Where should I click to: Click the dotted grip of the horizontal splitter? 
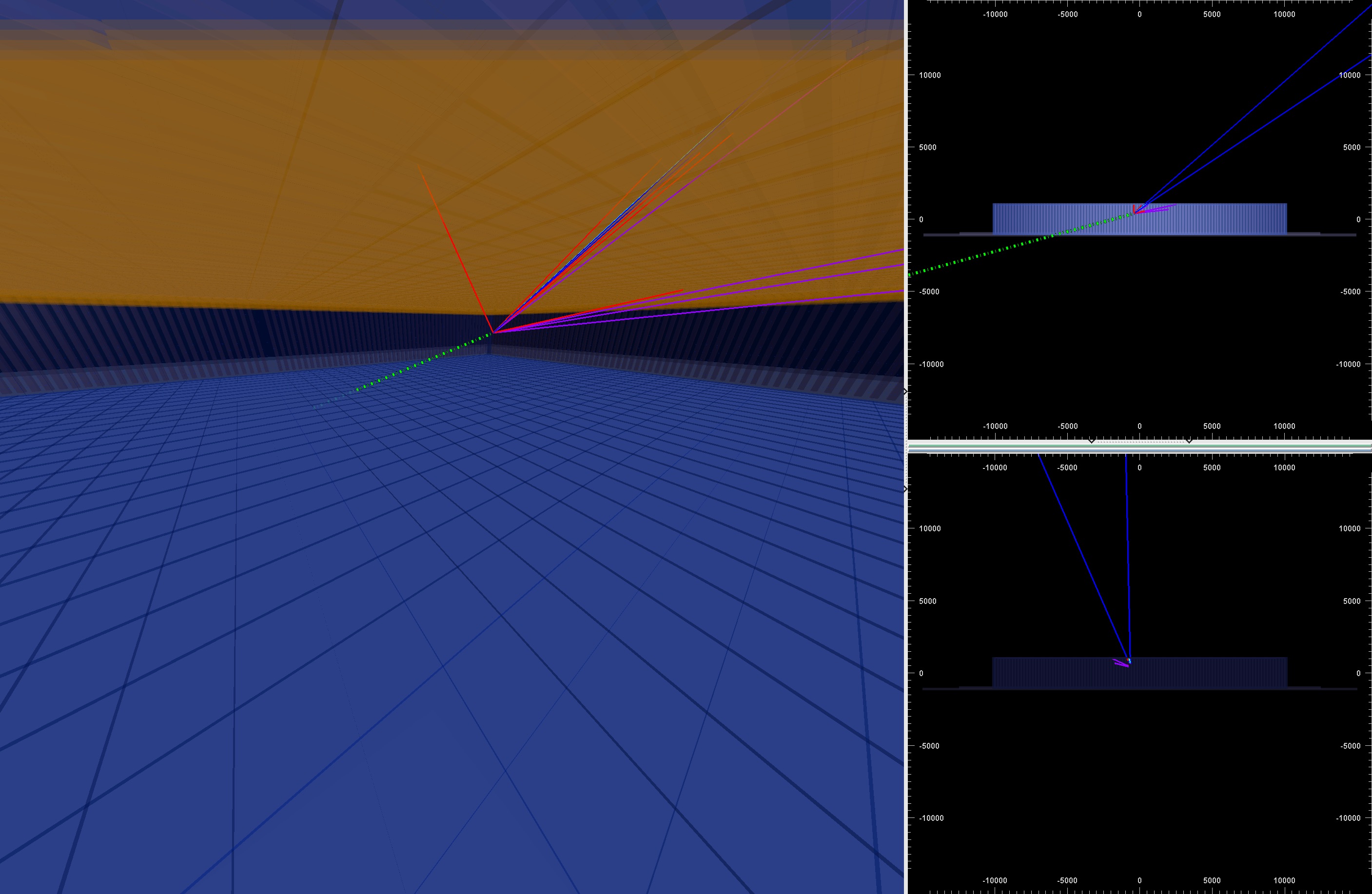tap(1140, 442)
